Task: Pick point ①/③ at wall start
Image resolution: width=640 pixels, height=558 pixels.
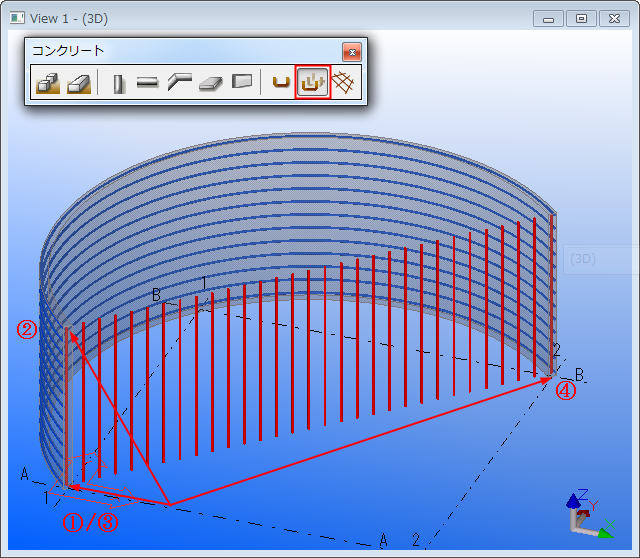Action: pos(69,487)
